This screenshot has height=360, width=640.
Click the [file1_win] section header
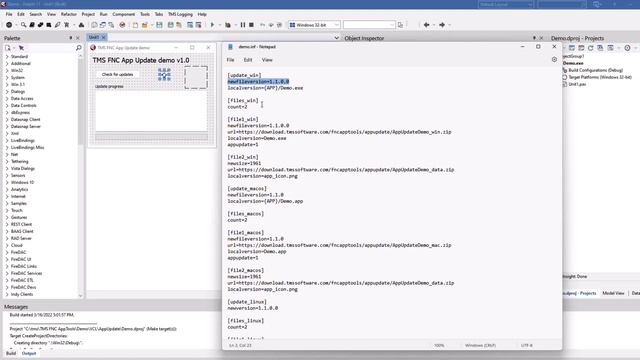(x=243, y=119)
